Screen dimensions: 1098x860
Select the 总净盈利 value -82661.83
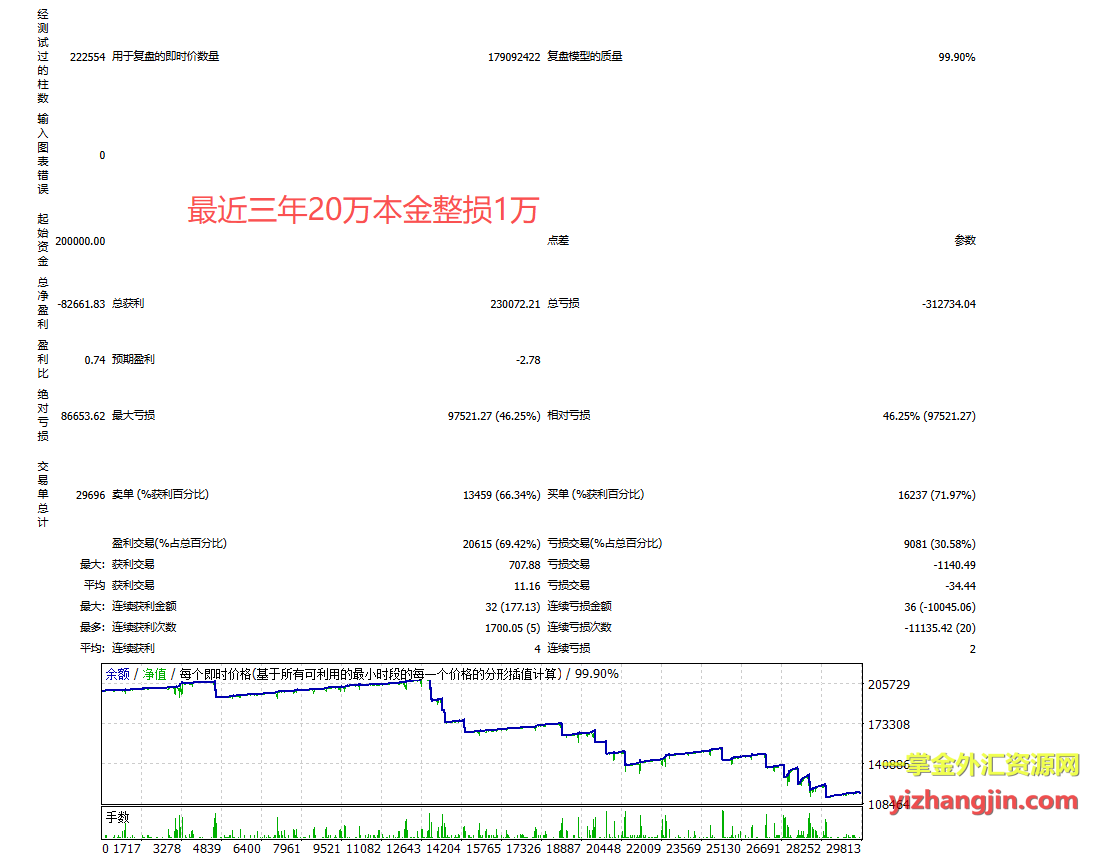[x=81, y=304]
